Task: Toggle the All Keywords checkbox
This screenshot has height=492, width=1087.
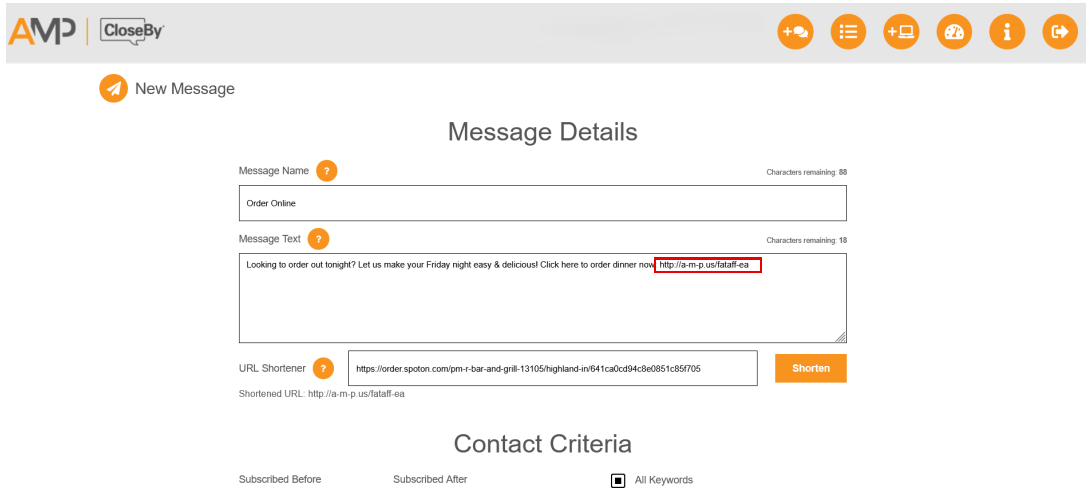Action: (x=618, y=480)
